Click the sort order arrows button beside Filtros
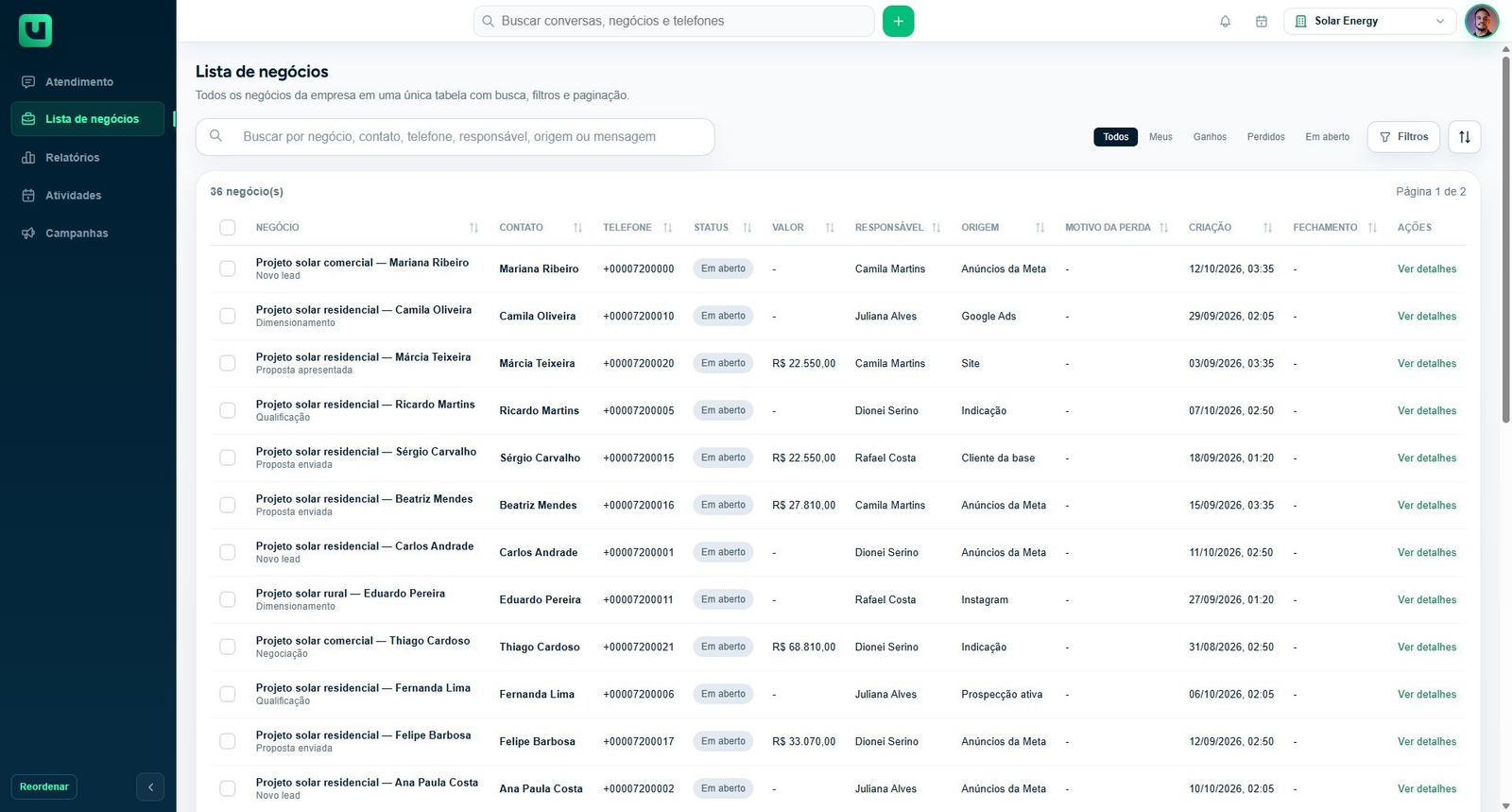Image resolution: width=1512 pixels, height=812 pixels. (x=1464, y=137)
